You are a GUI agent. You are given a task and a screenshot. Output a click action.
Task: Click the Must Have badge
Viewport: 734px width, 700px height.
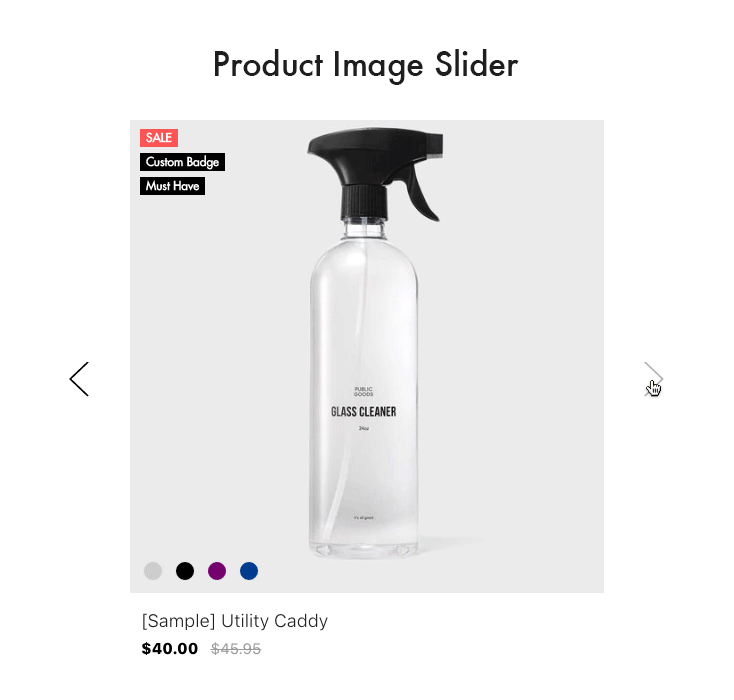tap(172, 186)
